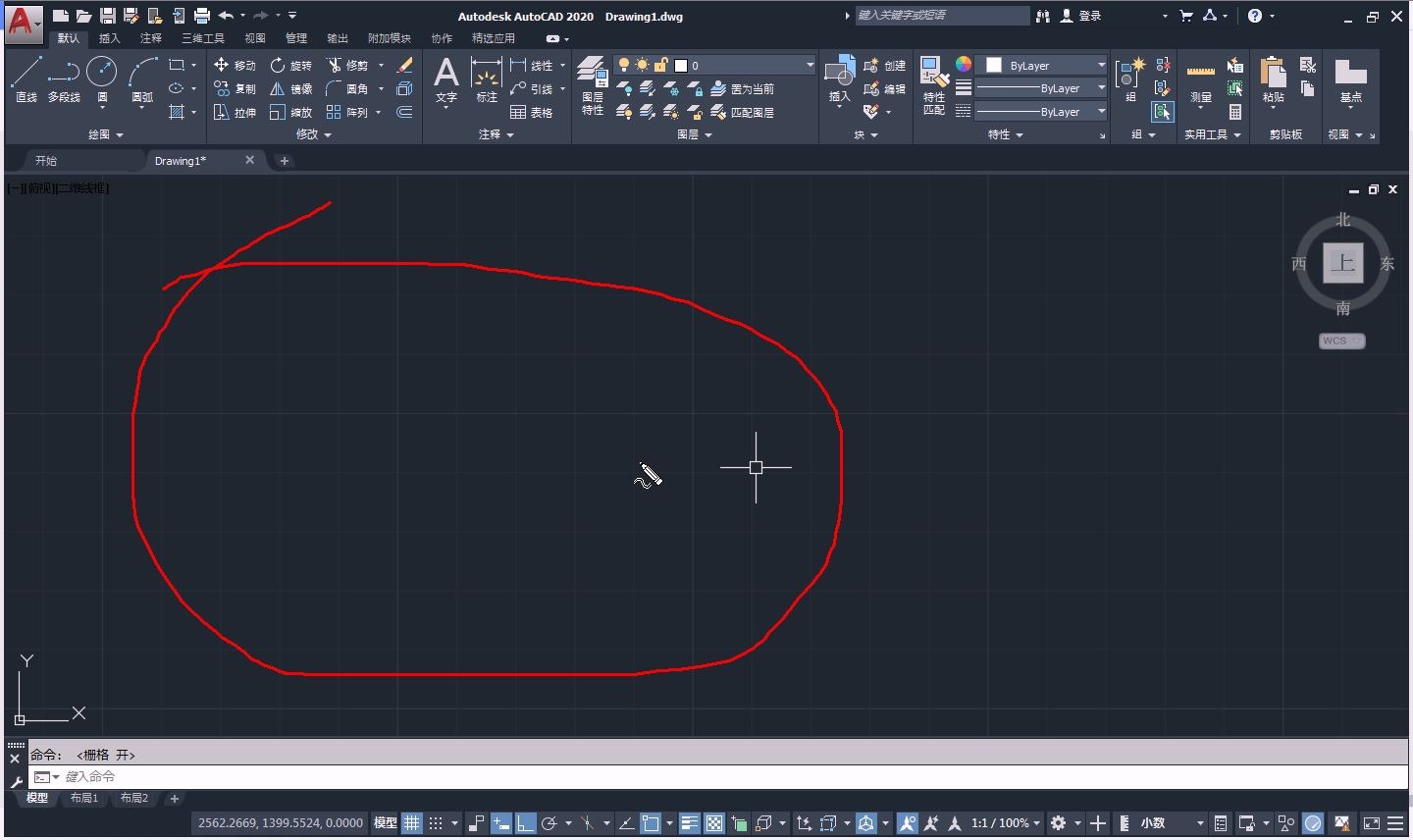
Task: Switch to the 布局1 layout tab
Action: 84,798
